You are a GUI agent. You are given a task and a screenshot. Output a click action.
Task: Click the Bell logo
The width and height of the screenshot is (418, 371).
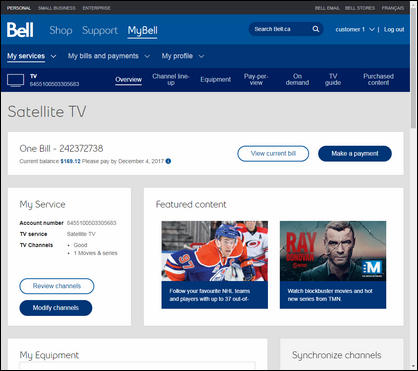20,30
